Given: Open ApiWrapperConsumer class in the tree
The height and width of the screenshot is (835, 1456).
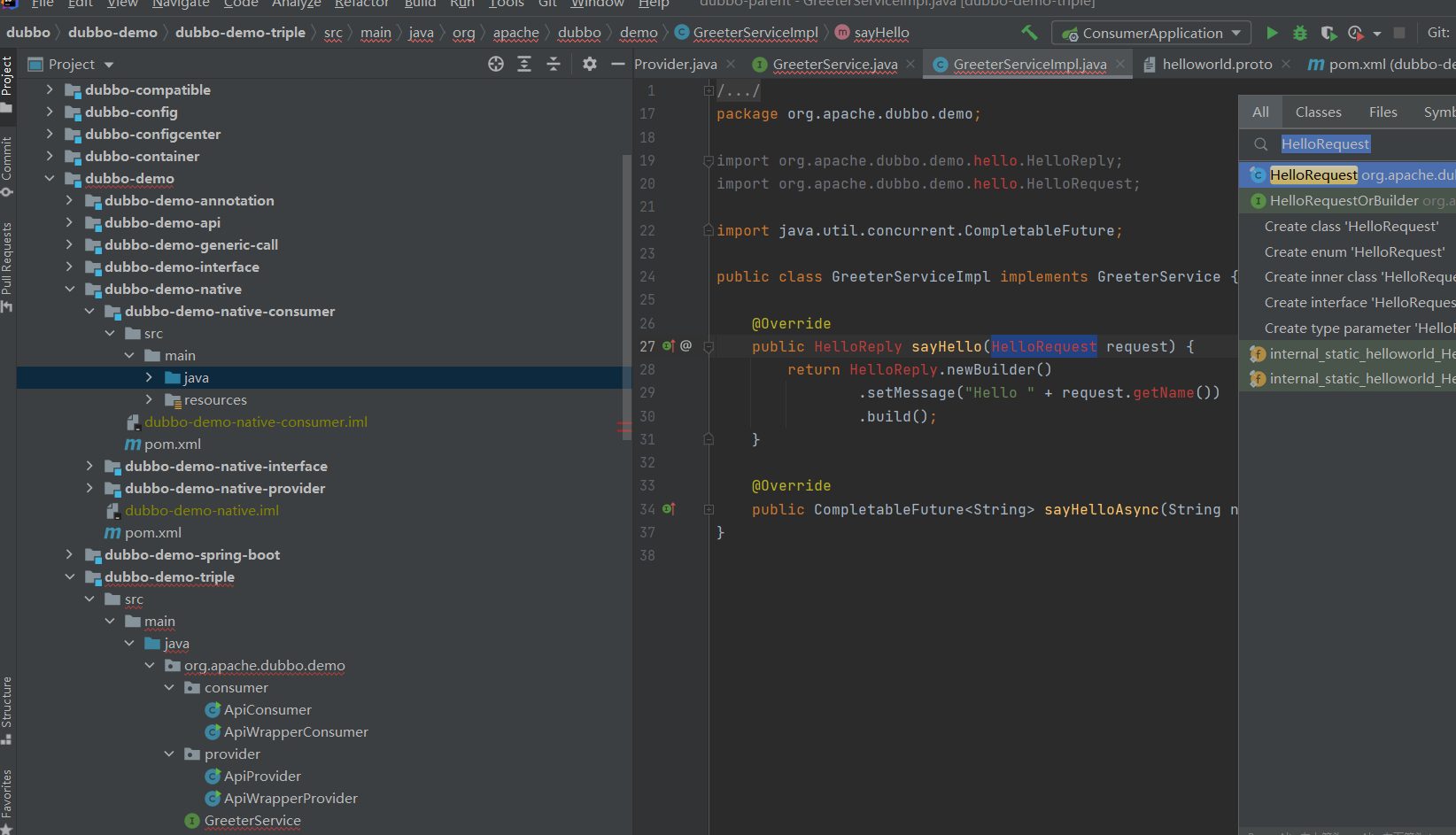Looking at the screenshot, I should coord(295,731).
